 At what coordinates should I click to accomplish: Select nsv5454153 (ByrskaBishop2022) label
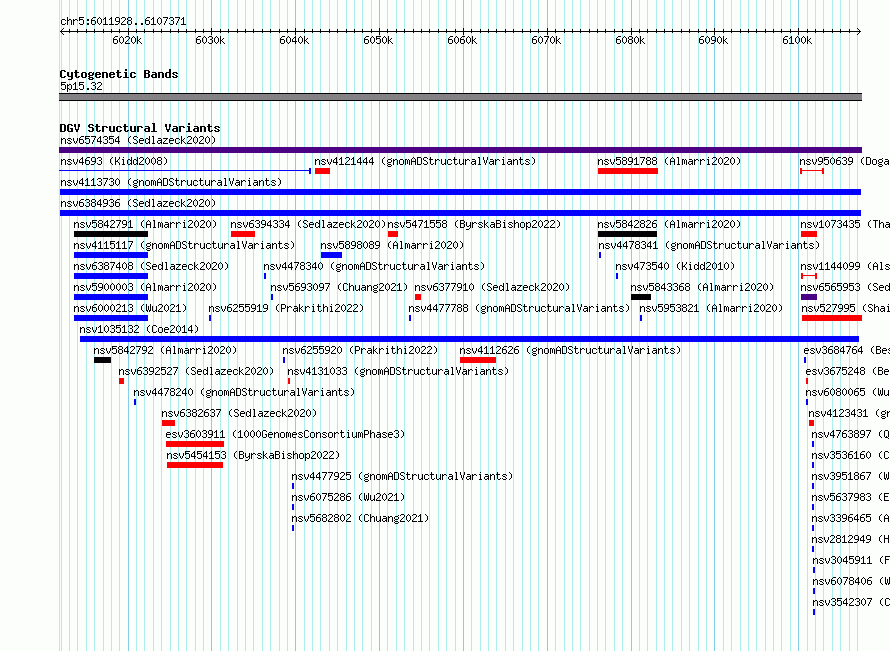click(253, 455)
